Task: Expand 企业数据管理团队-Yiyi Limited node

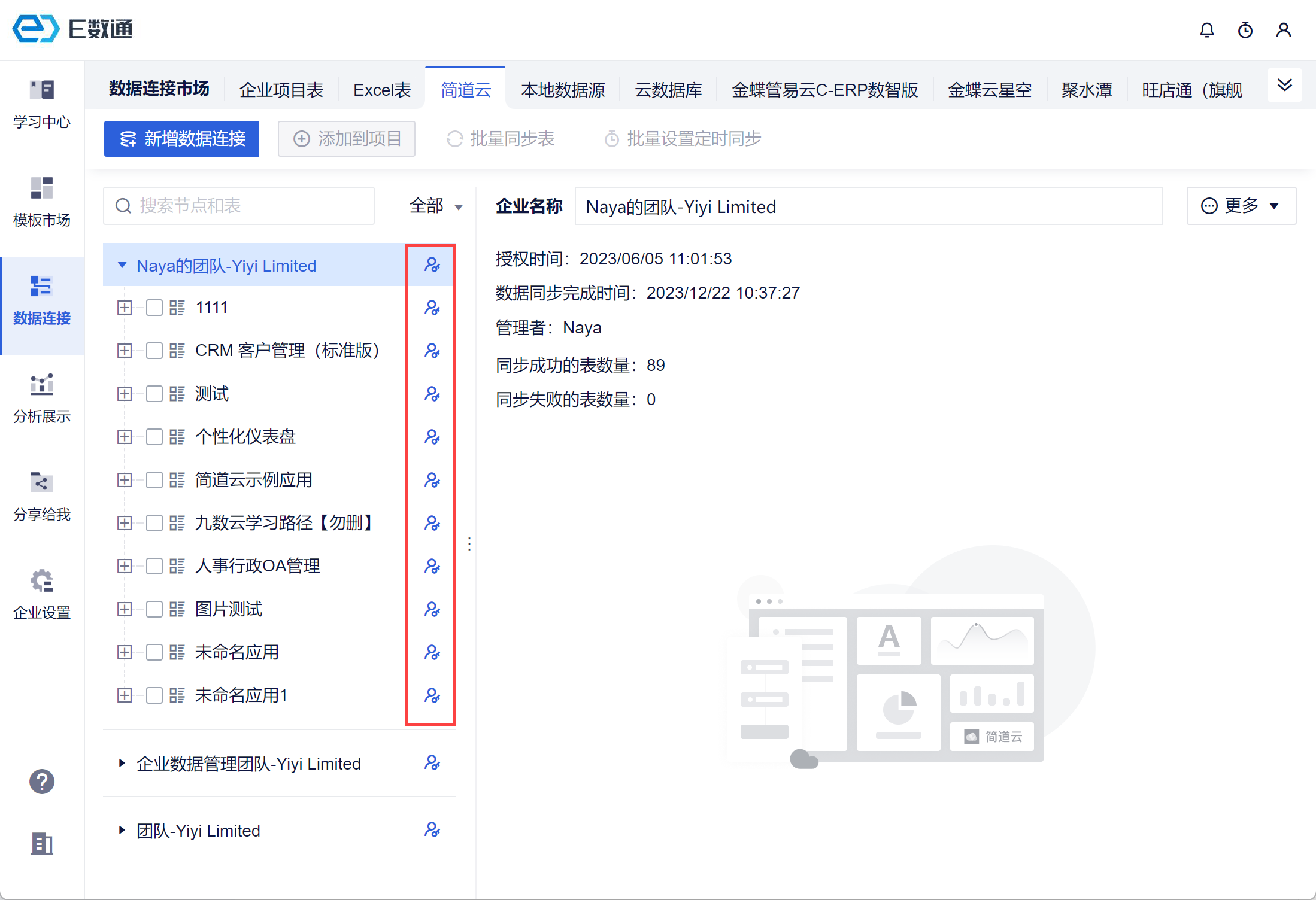Action: [122, 764]
